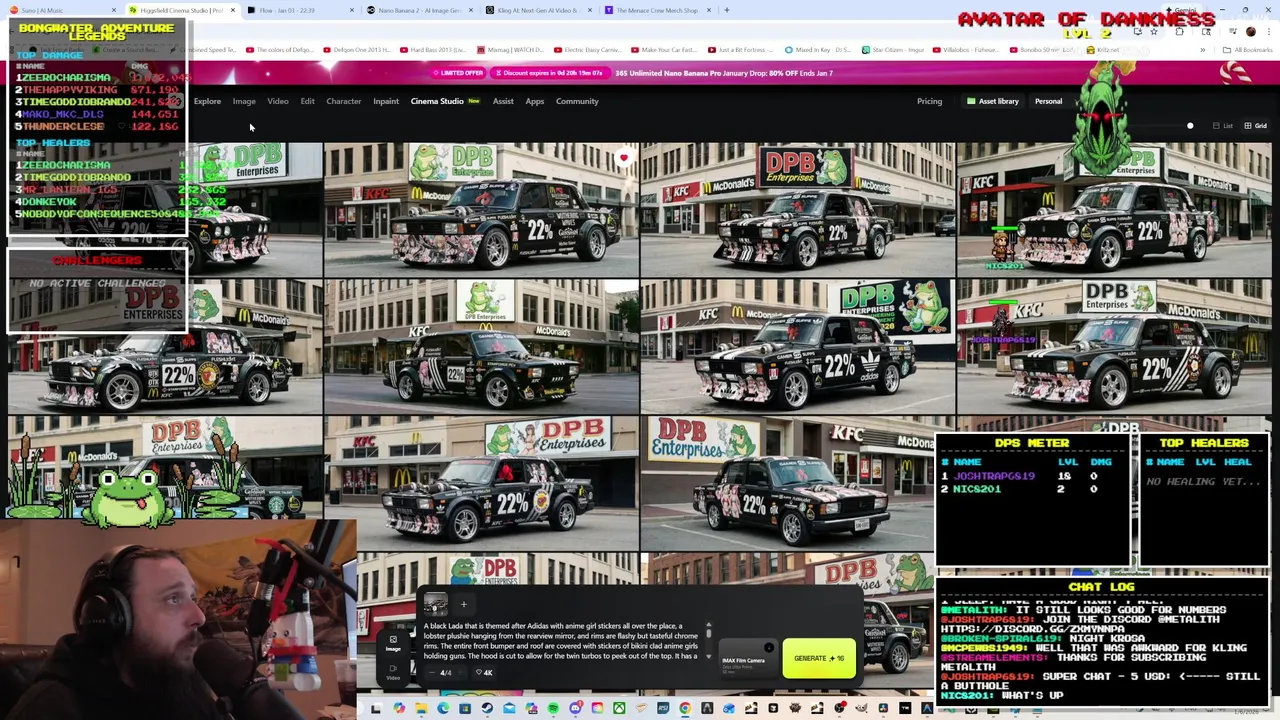The height and width of the screenshot is (720, 1280).
Task: Open the Mail app from the taskbar
Action: [509, 708]
